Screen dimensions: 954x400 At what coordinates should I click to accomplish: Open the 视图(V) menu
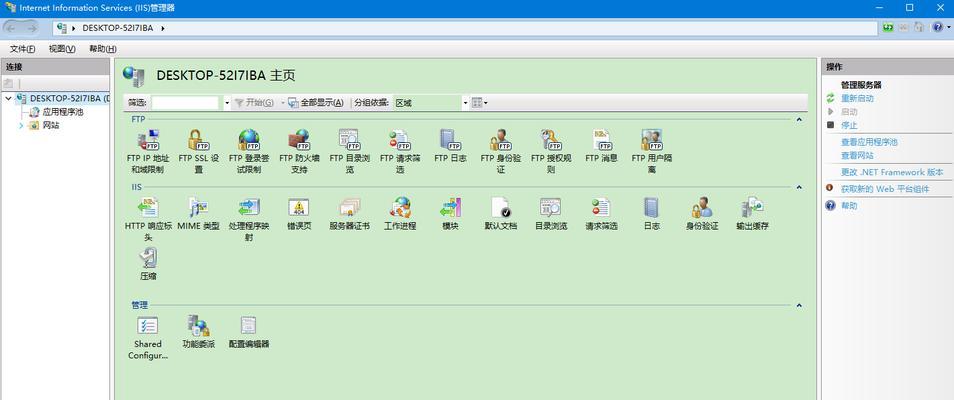62,49
